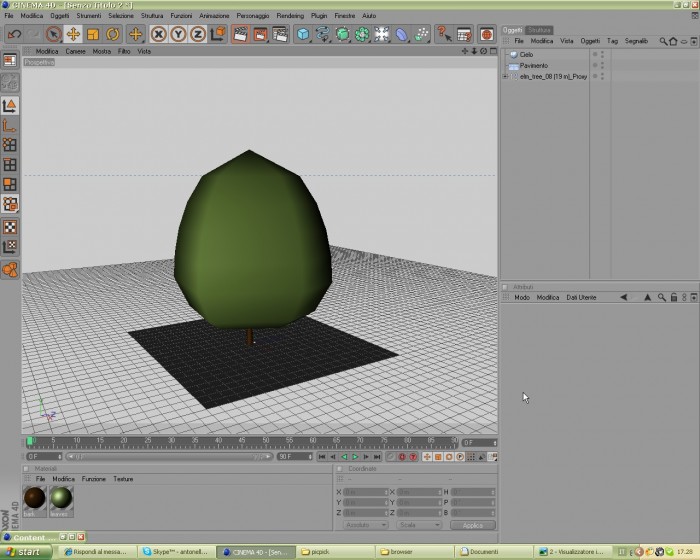Click the Applica button
This screenshot has height=560, width=700.
point(473,525)
